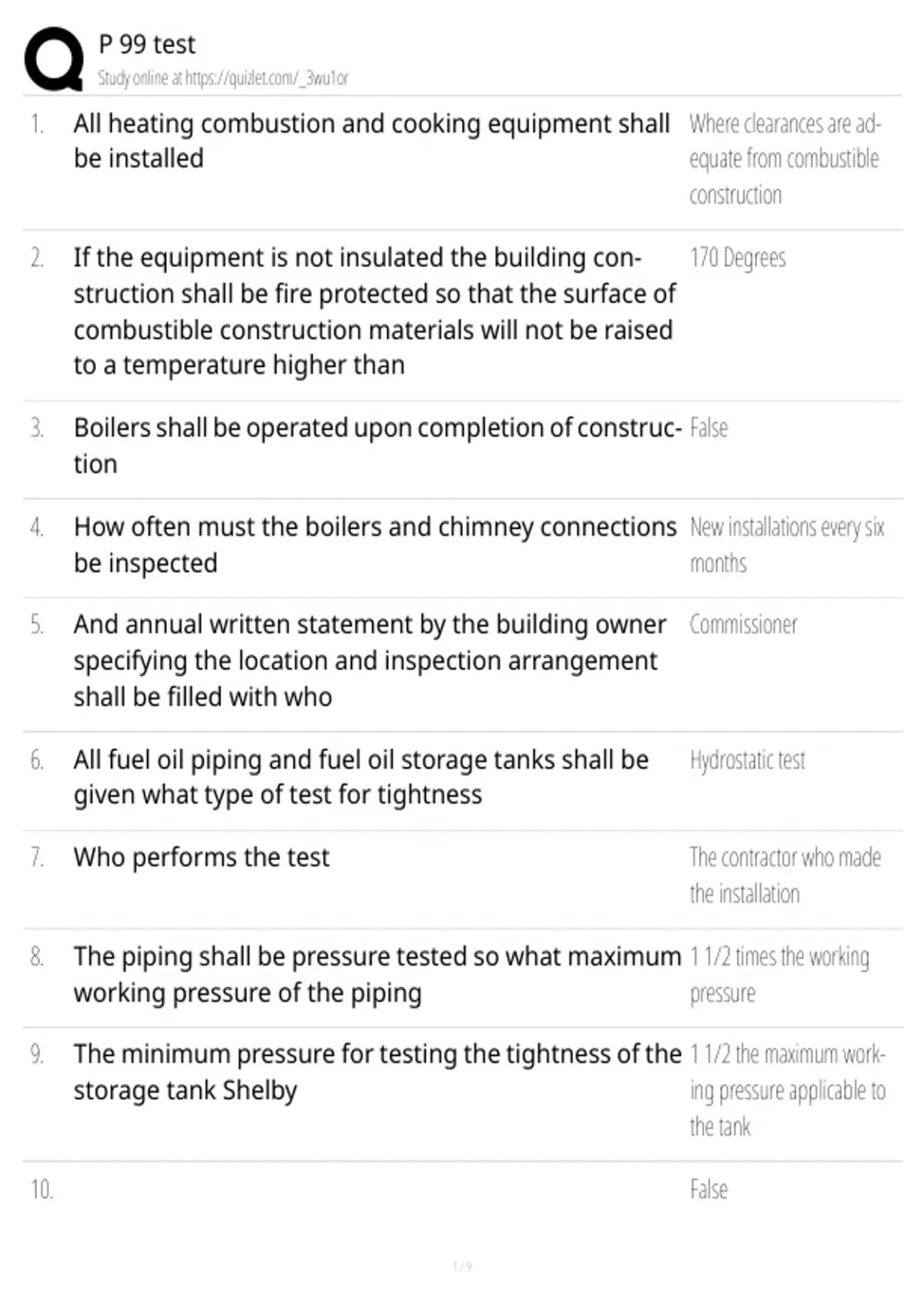The width and height of the screenshot is (924, 1309).
Task: Click the 'Hydrostatic test' answer
Action: tap(747, 761)
